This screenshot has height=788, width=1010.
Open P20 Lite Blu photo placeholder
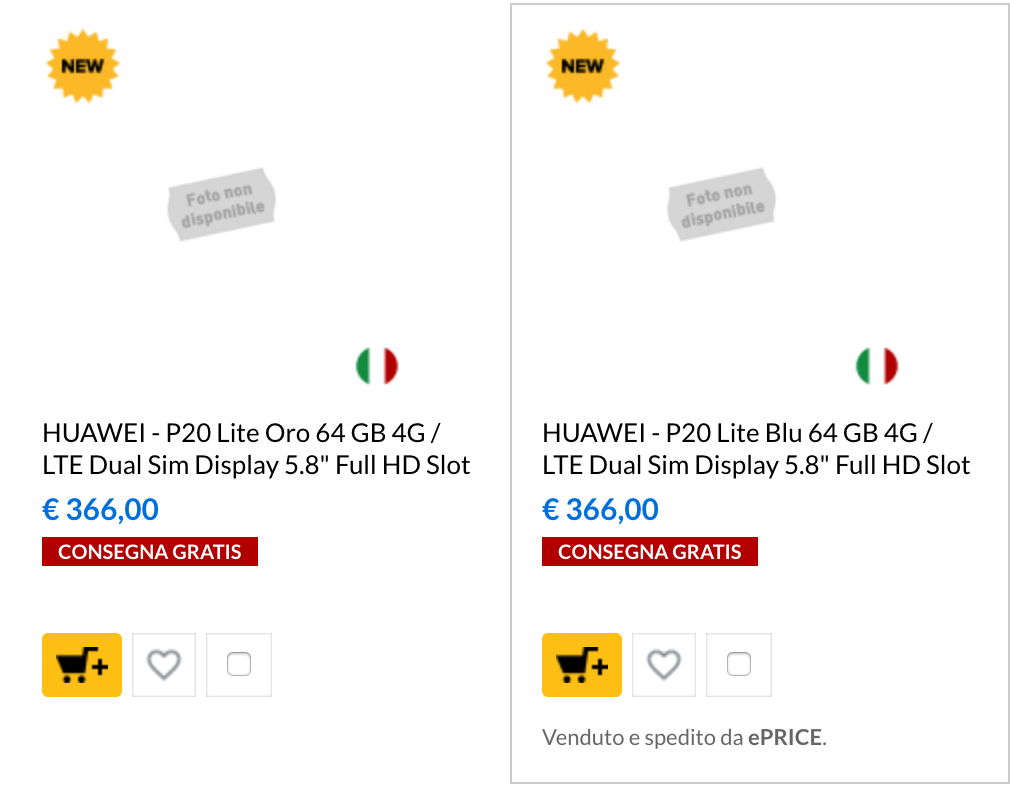[x=721, y=204]
